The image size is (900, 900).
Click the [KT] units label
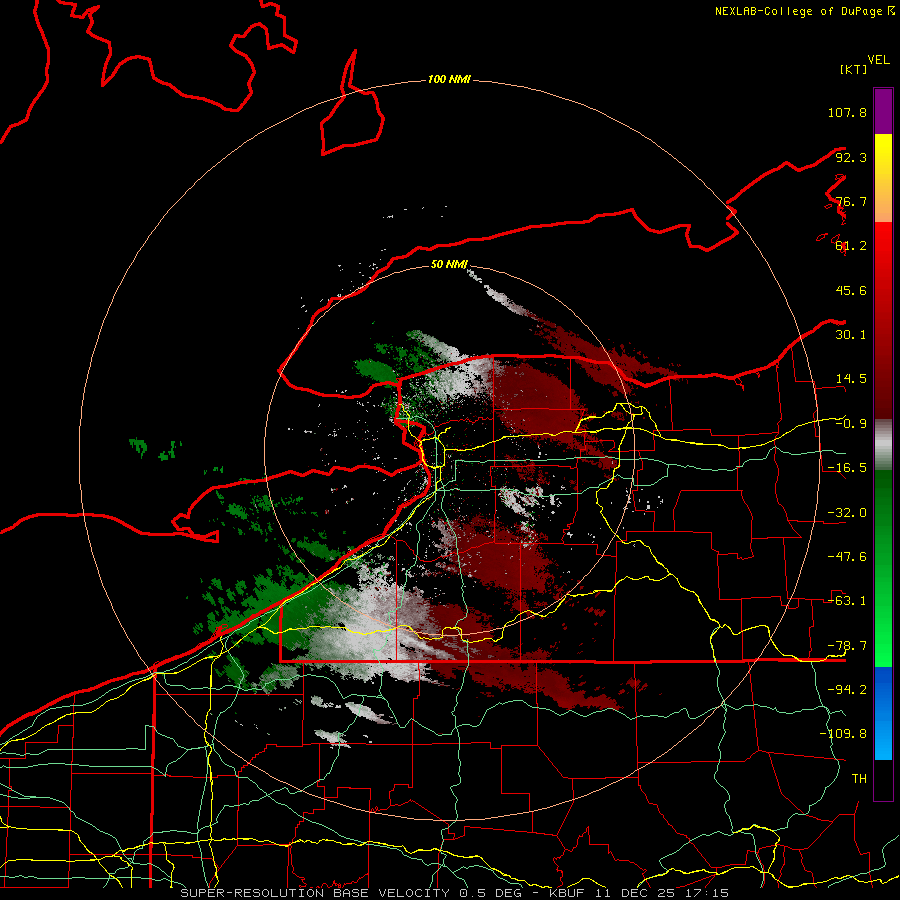pos(854,69)
